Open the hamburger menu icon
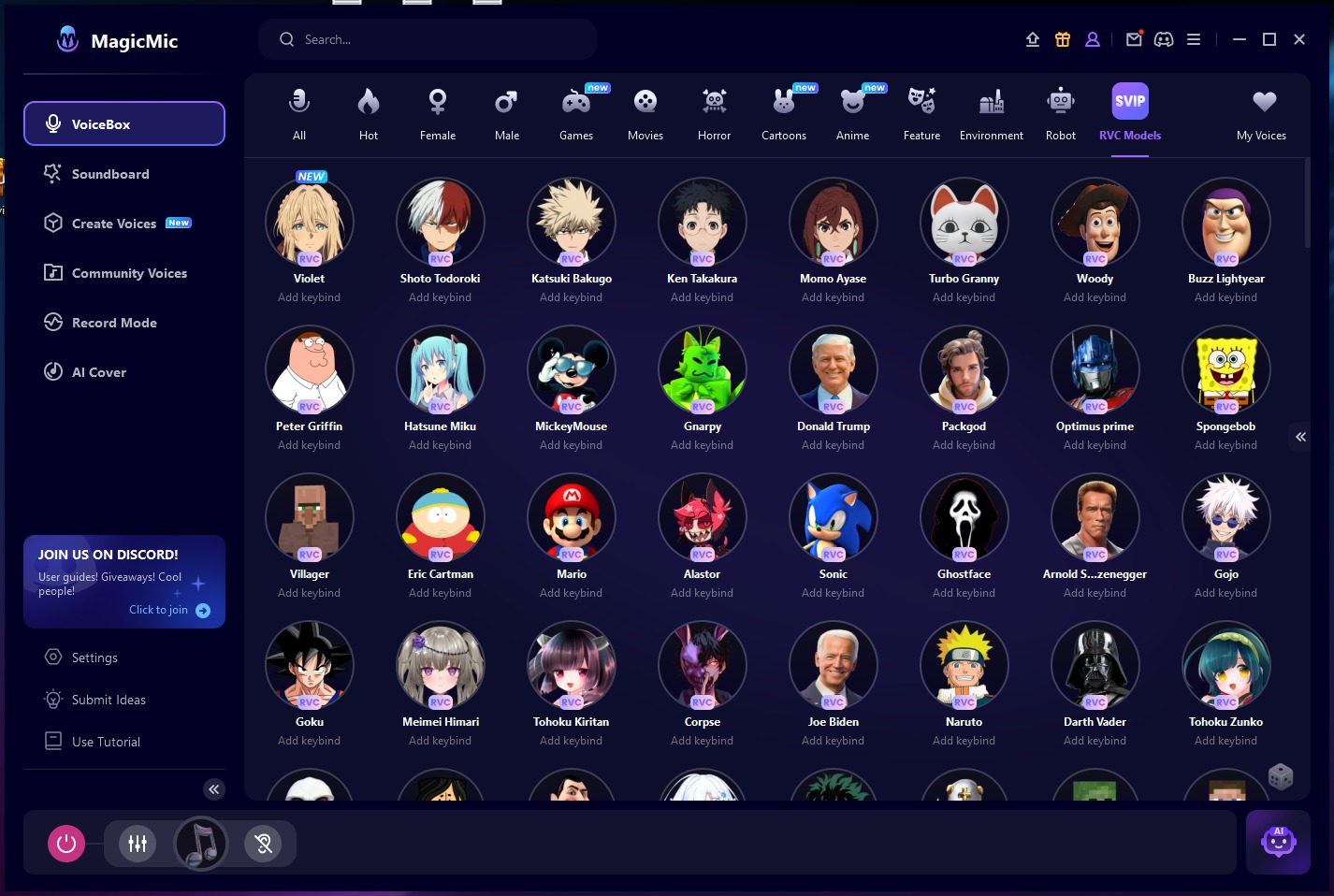Image resolution: width=1334 pixels, height=896 pixels. 1194,39
